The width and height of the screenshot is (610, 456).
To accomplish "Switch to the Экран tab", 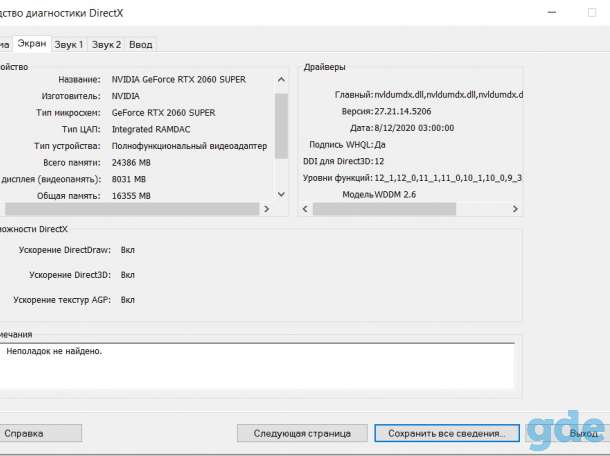I will (x=32, y=44).
